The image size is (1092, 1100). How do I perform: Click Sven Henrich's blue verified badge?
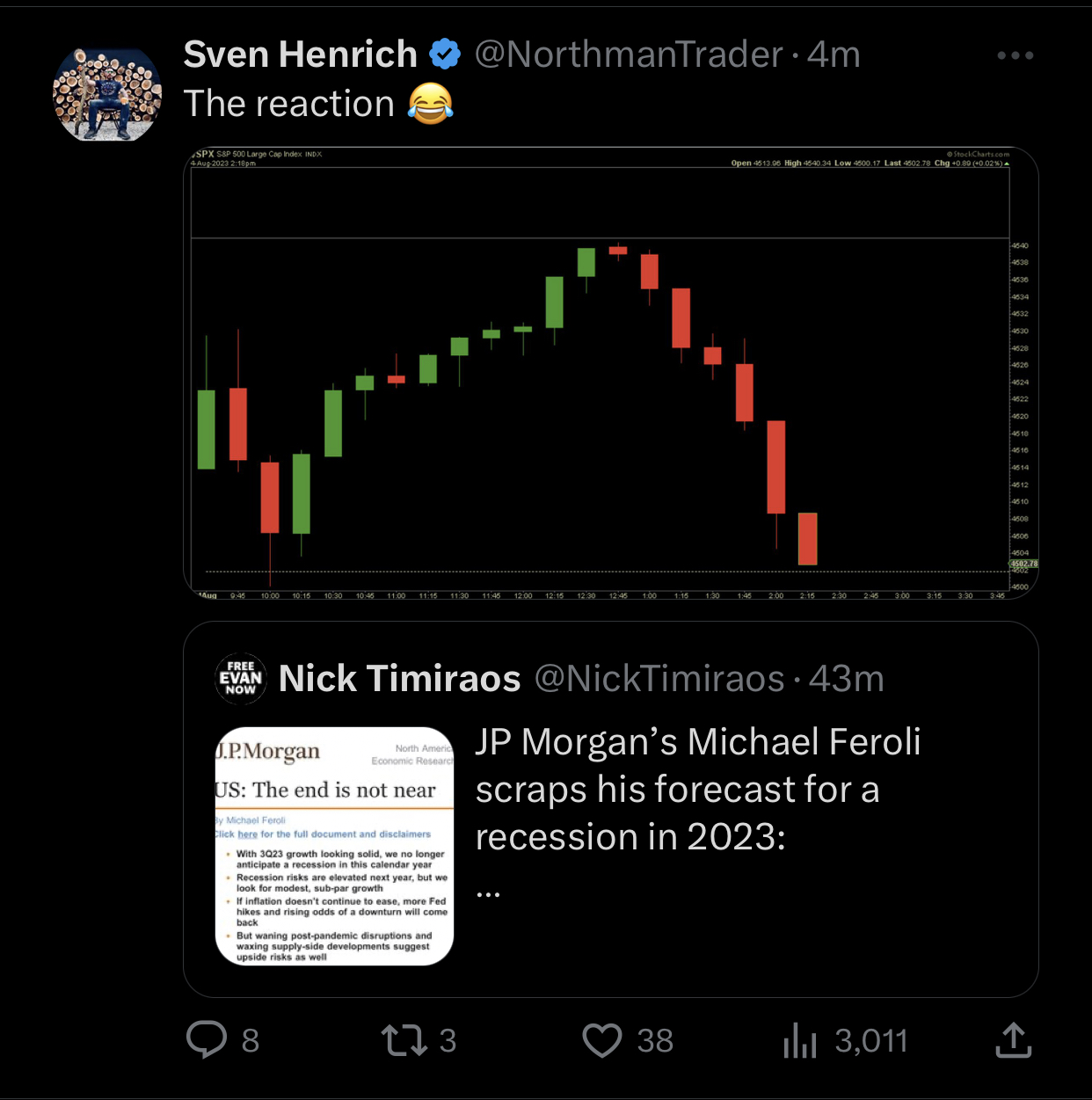pyautogui.click(x=445, y=55)
